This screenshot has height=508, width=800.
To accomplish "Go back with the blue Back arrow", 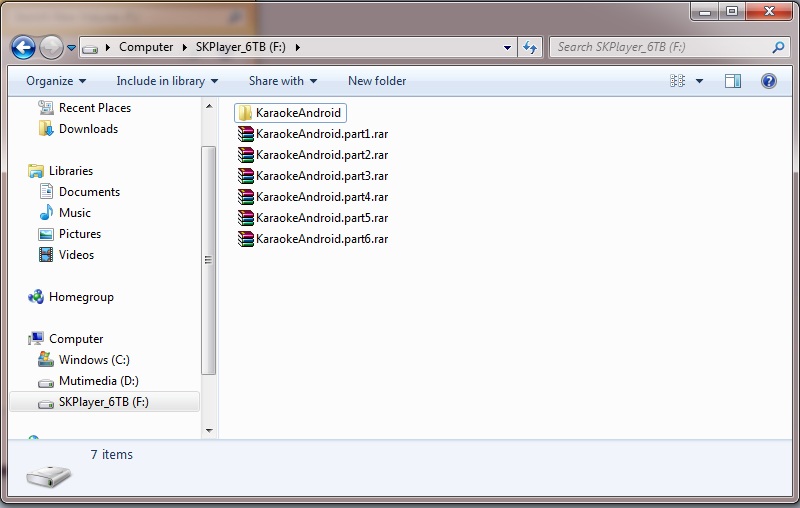I will [23, 47].
